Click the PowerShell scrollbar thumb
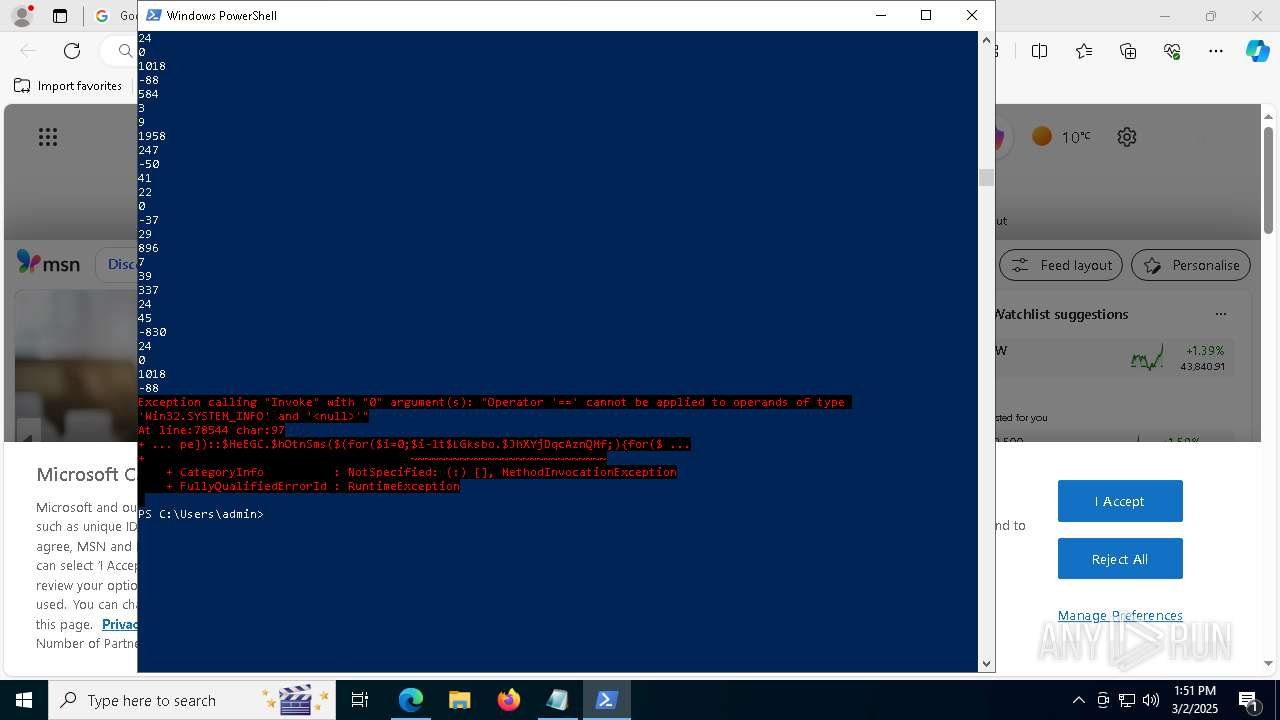The image size is (1280, 720). 986,177
